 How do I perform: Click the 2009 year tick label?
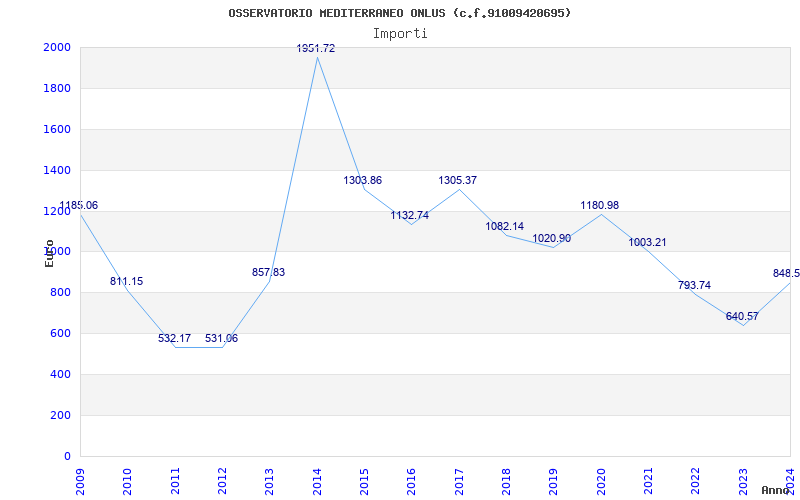(x=80, y=482)
